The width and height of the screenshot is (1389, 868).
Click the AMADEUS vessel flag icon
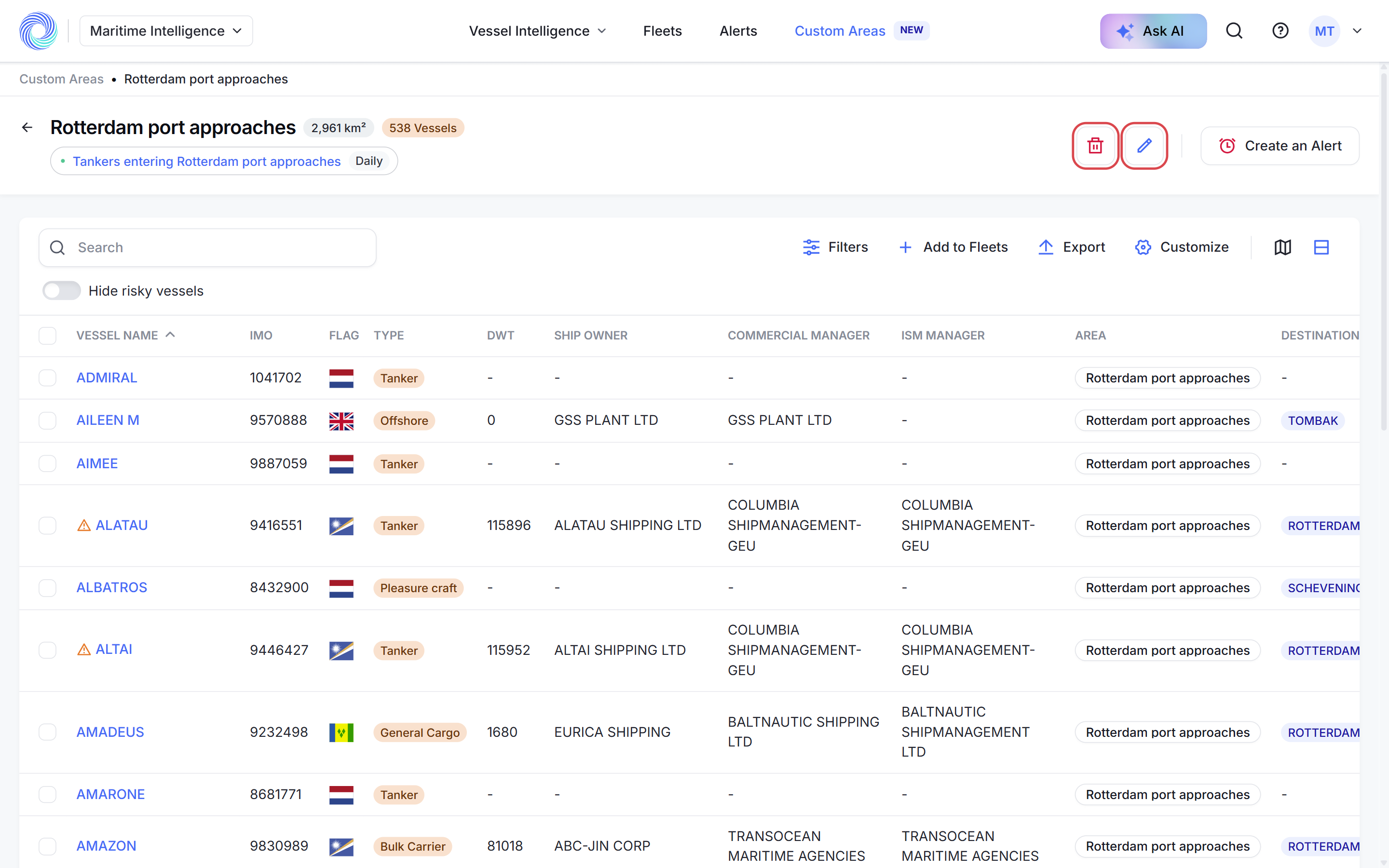pos(341,732)
